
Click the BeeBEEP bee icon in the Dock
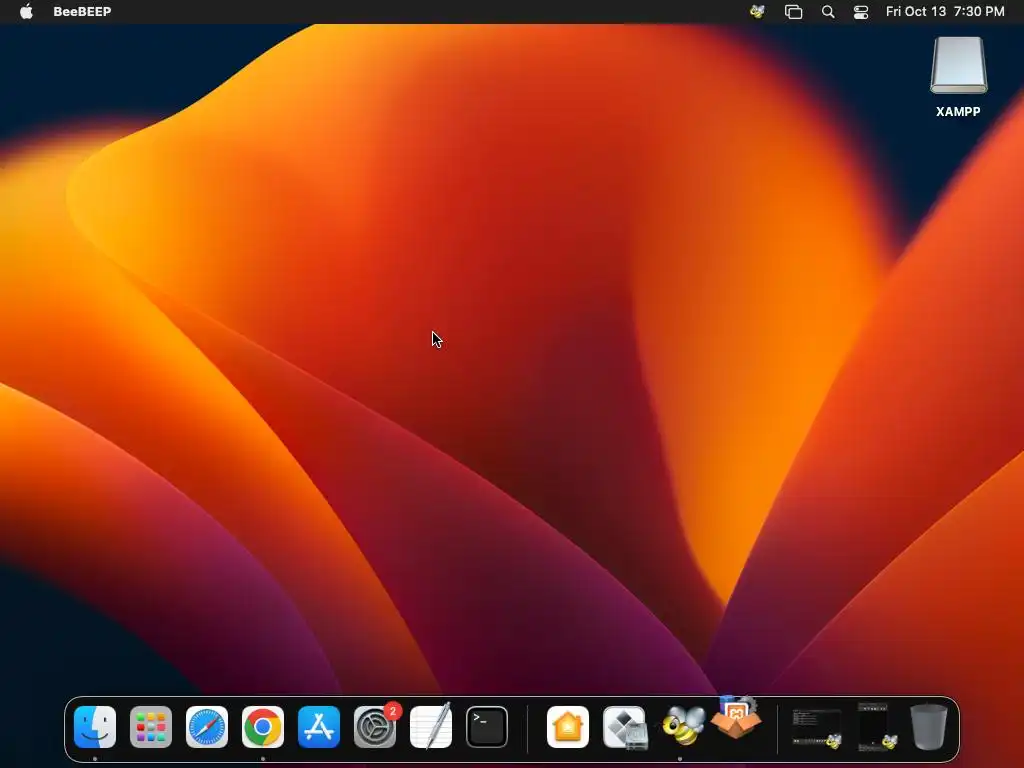tap(682, 726)
